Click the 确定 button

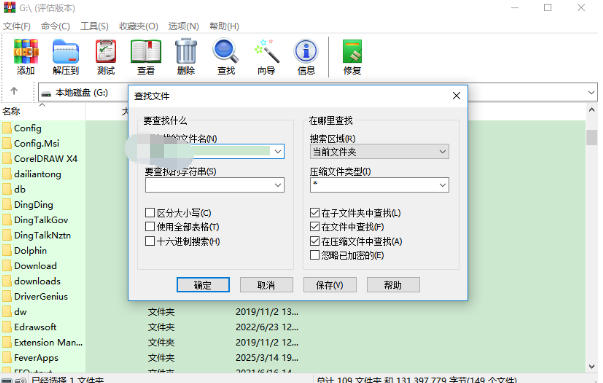click(x=203, y=285)
